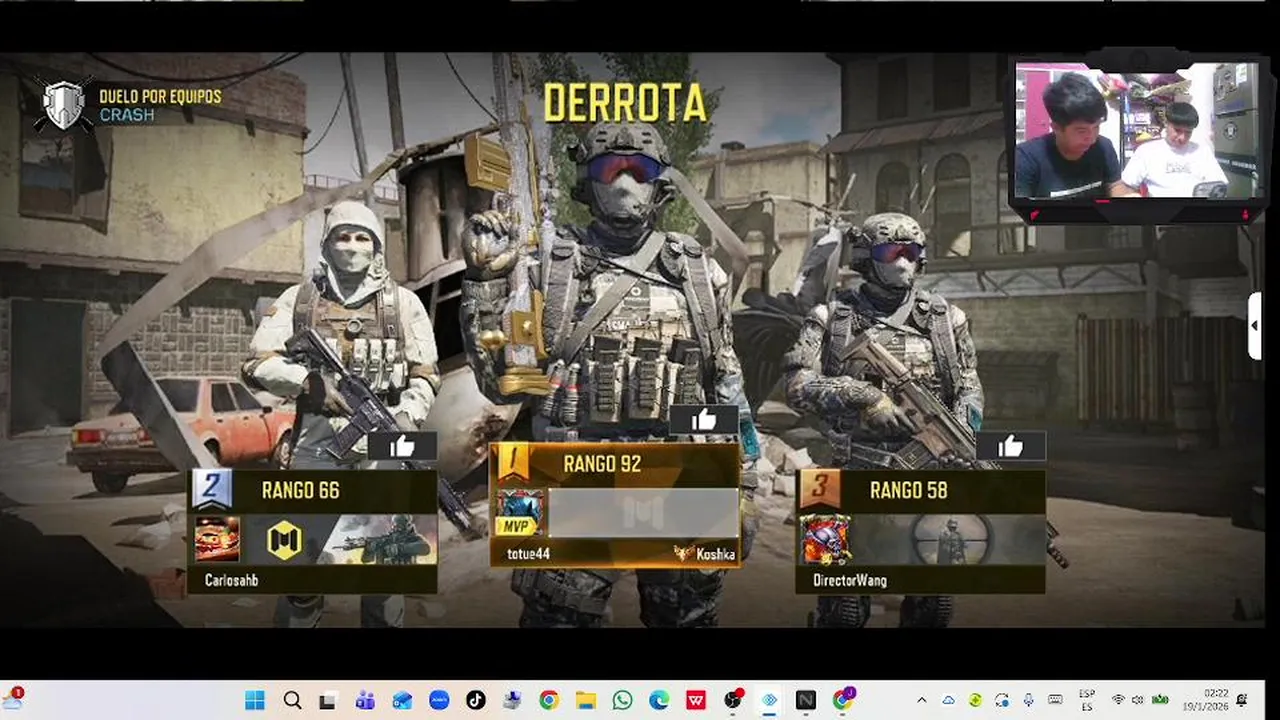
Task: Click the webcam overlay video
Action: pos(1136,130)
